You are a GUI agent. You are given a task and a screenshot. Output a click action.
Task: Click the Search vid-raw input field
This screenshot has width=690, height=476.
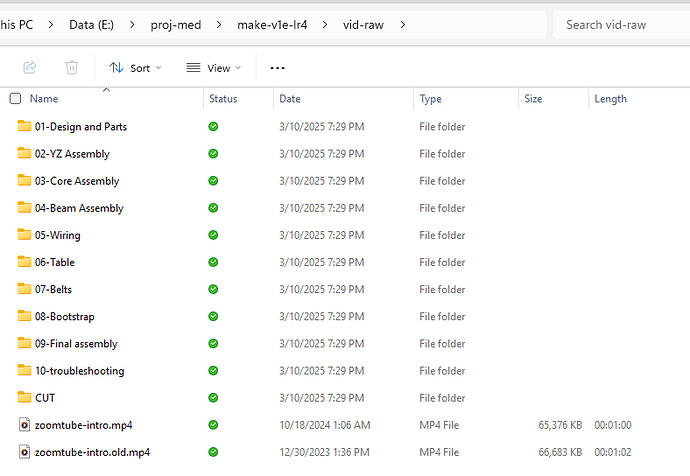622,24
